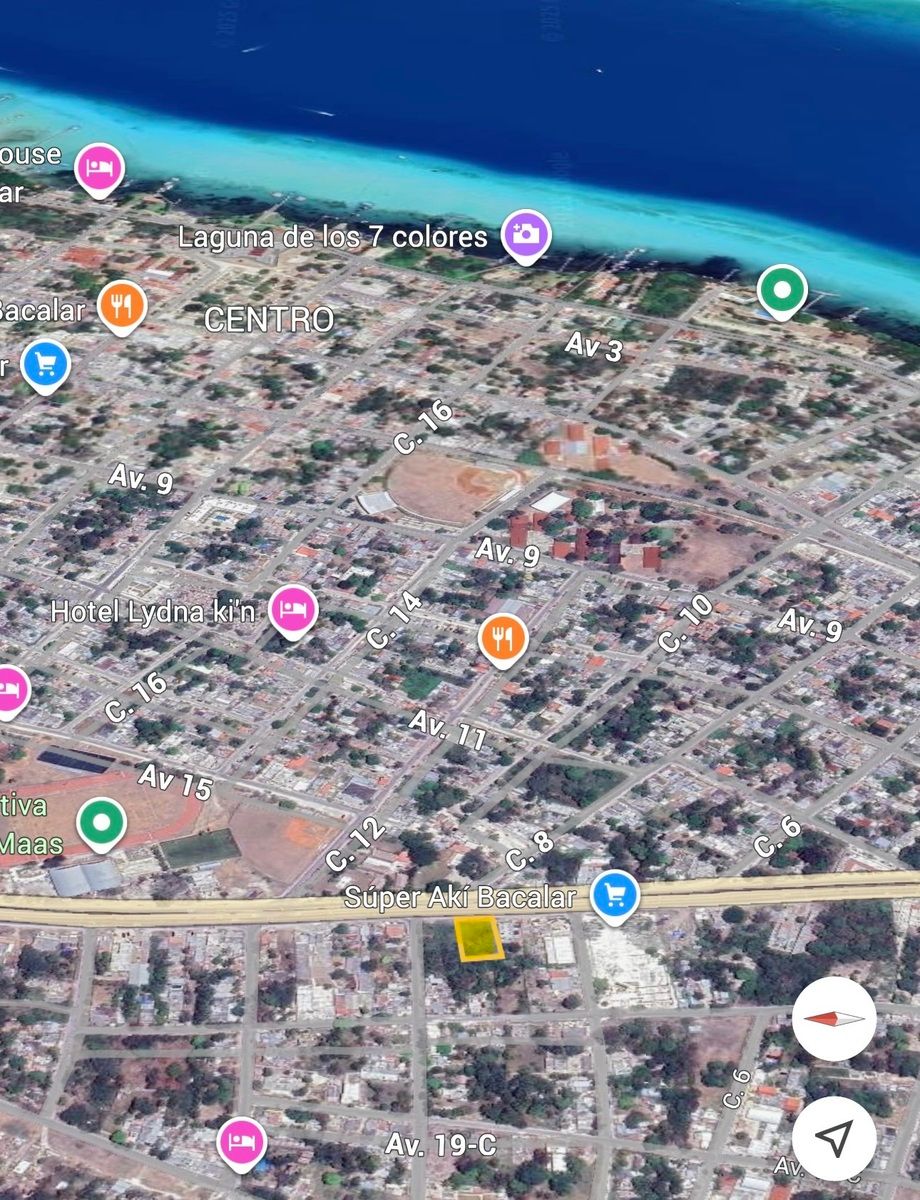The image size is (920, 1200).
Task: Select the green pin on the lagoon shore
Action: pyautogui.click(x=782, y=290)
